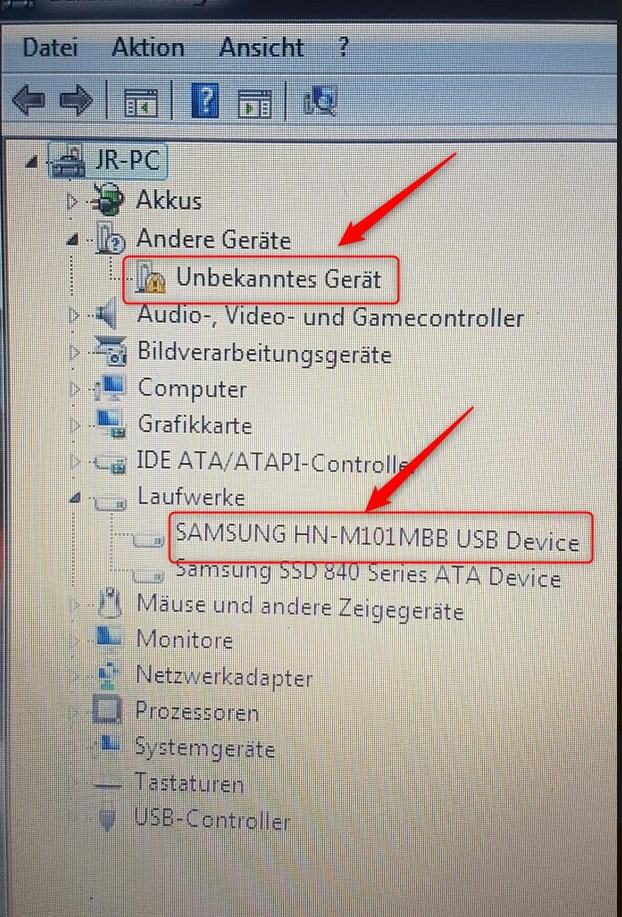The width and height of the screenshot is (622, 917).
Task: Collapse the Andere Geräte category
Action: 73,239
